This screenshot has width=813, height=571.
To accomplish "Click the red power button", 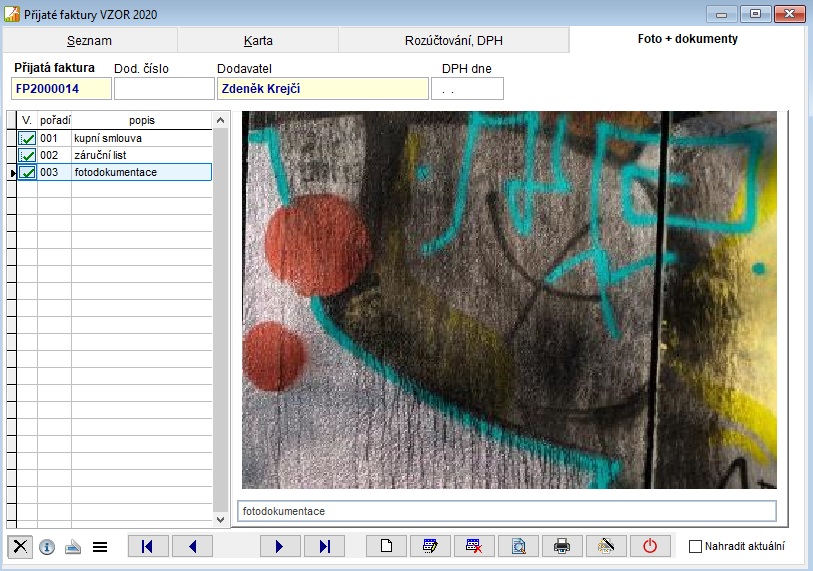I will [x=650, y=546].
